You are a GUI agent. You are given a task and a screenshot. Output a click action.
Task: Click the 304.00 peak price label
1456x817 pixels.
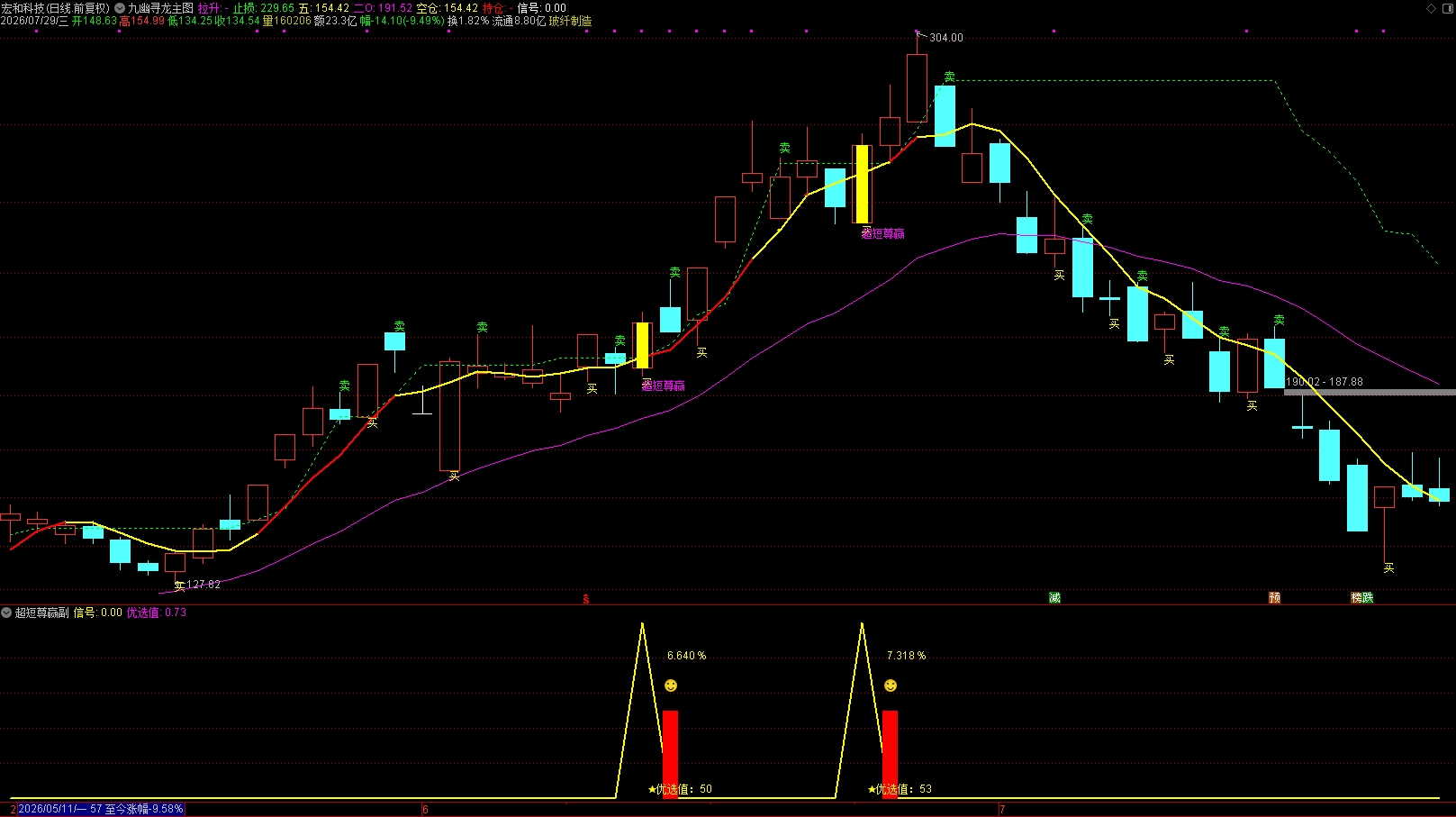point(946,38)
